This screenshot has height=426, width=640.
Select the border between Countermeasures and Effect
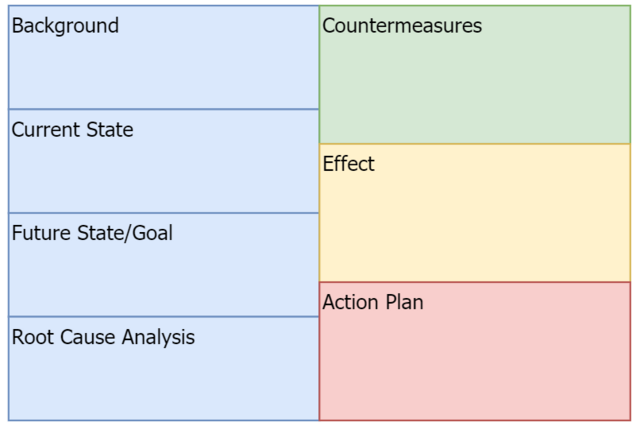[475, 144]
